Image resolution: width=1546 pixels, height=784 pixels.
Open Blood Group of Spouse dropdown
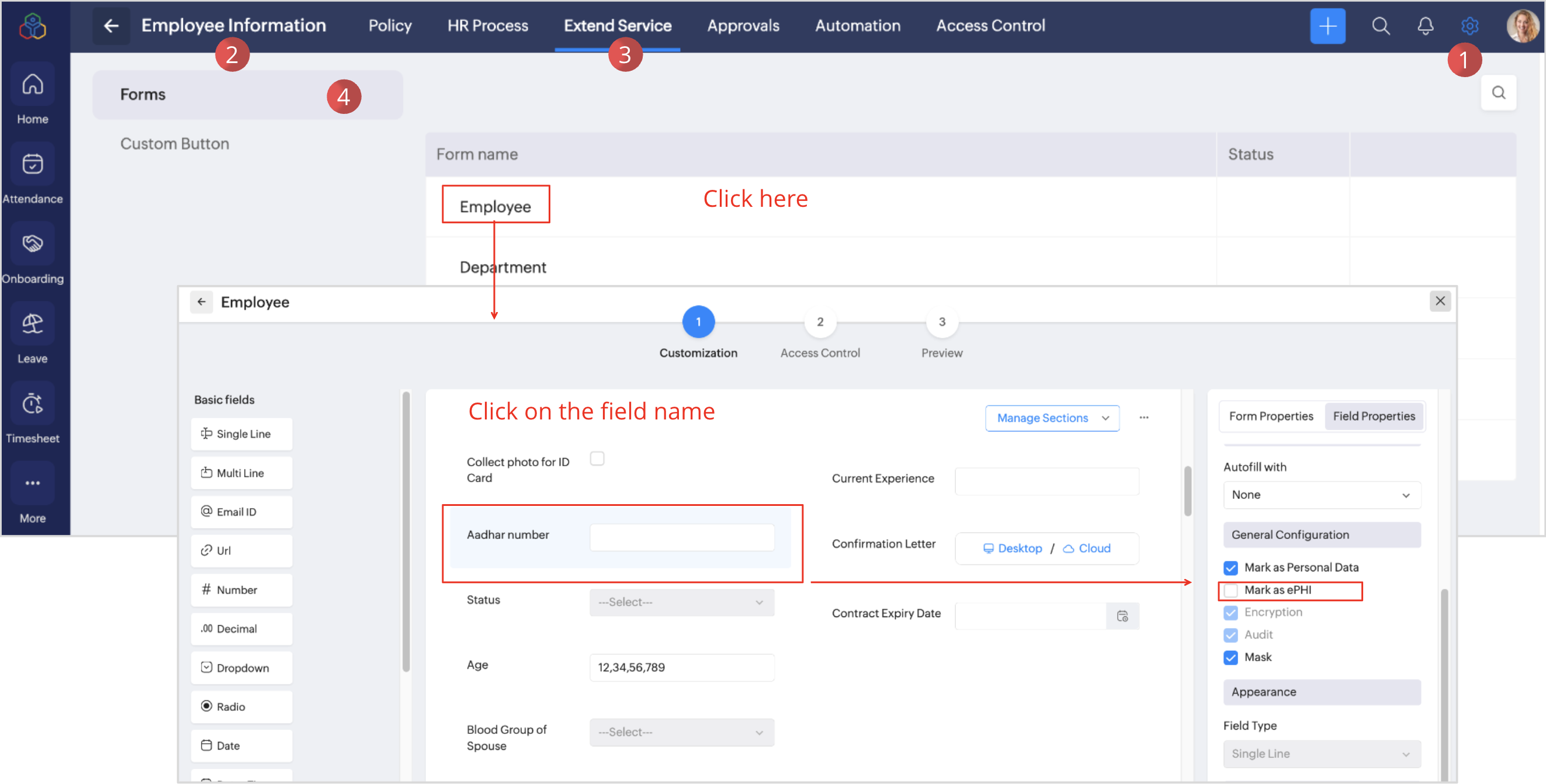pyautogui.click(x=682, y=733)
